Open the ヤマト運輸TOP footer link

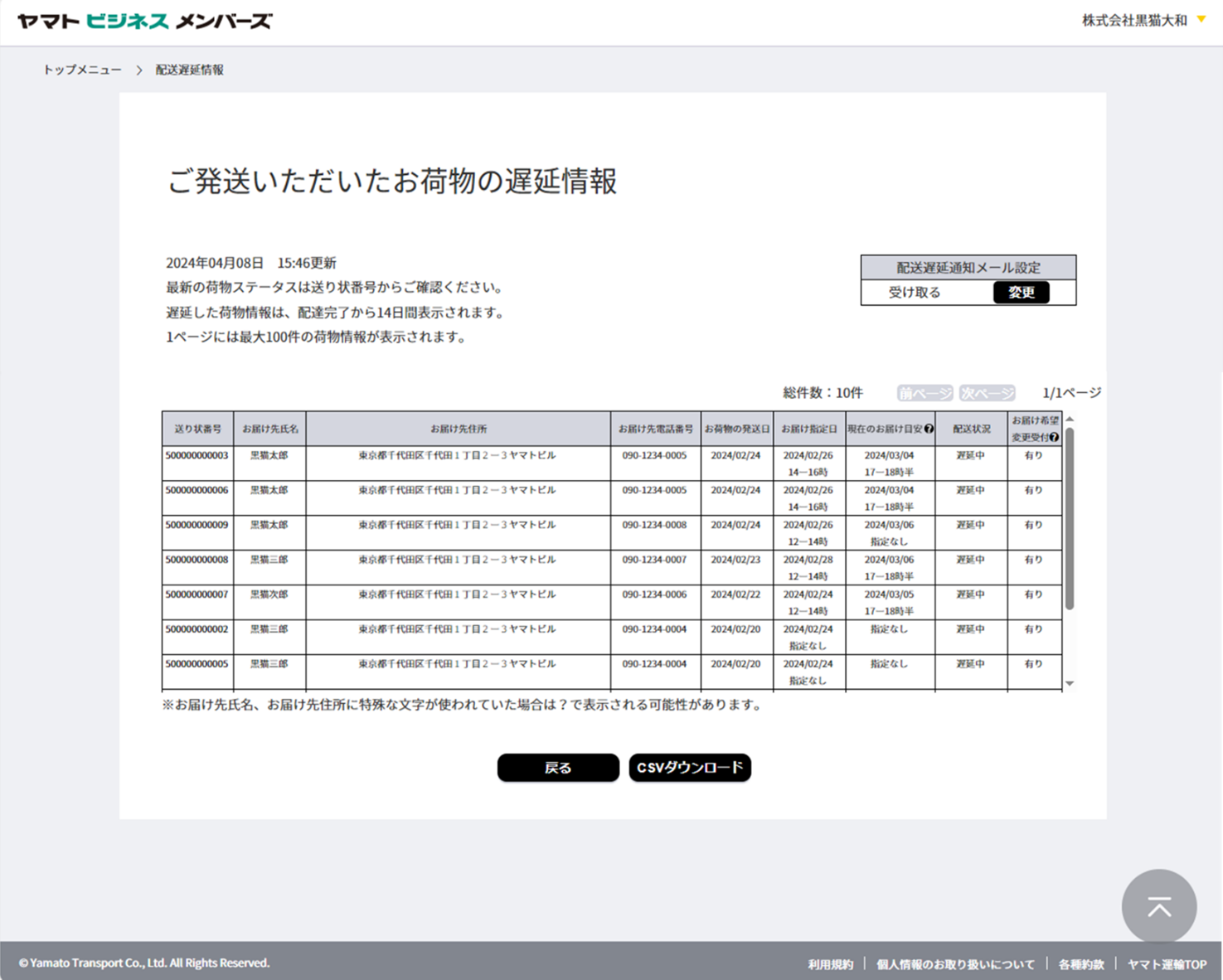(x=1167, y=964)
